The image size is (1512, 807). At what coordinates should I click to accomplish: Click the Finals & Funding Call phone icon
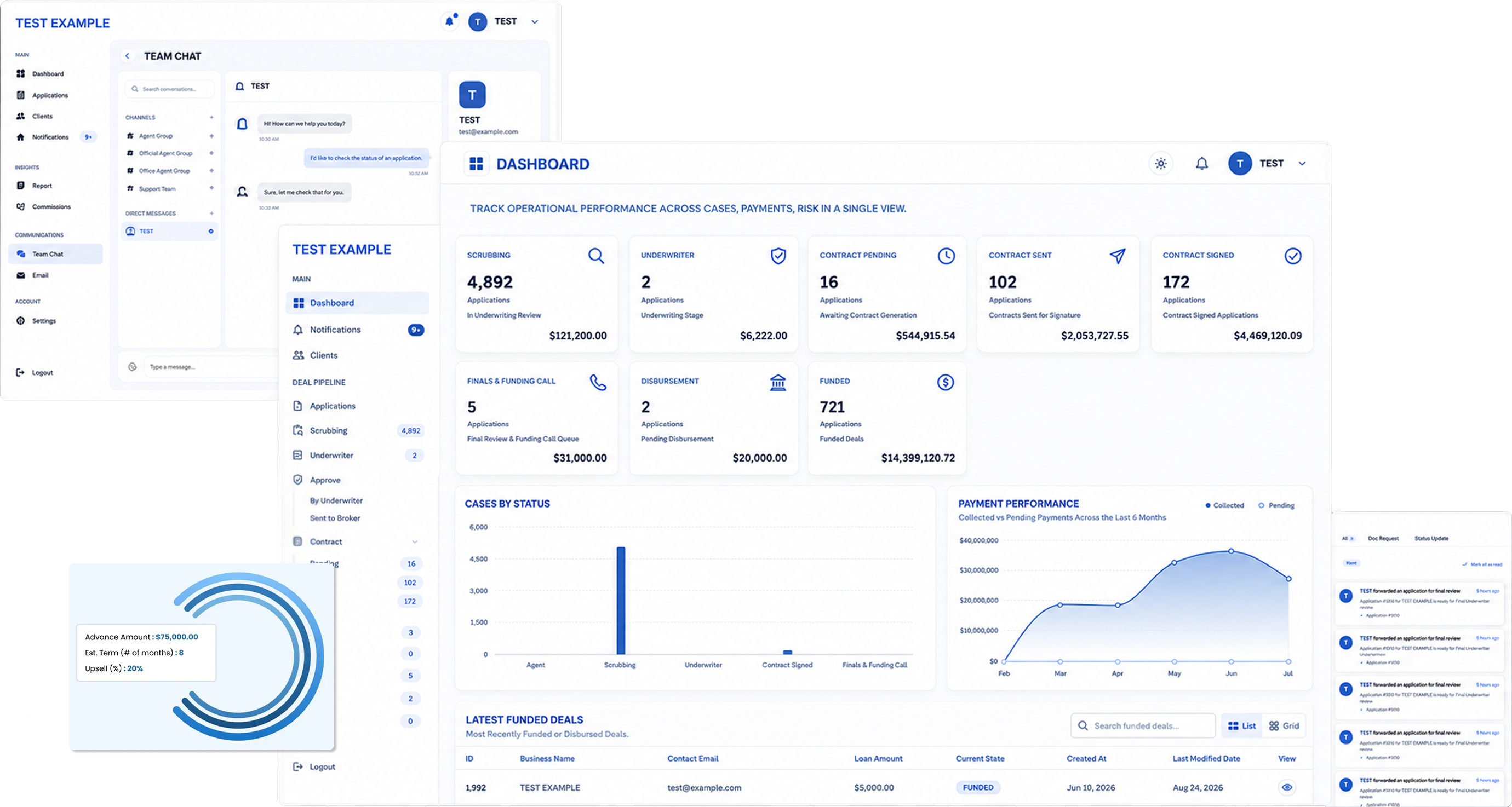click(x=598, y=382)
